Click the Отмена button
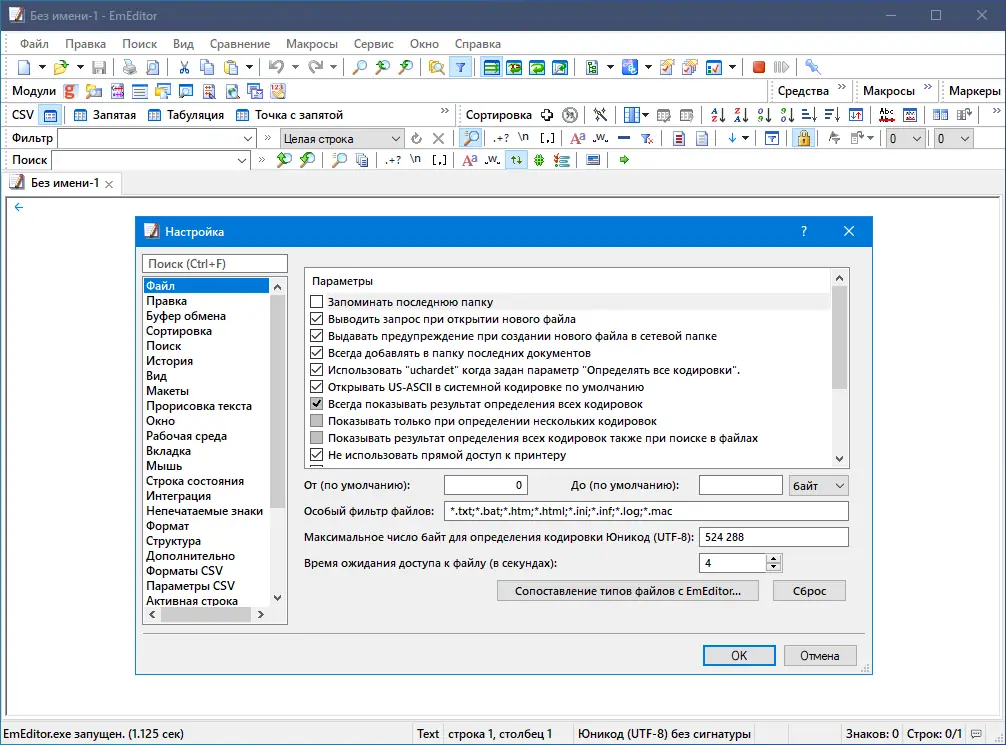 [x=819, y=656]
